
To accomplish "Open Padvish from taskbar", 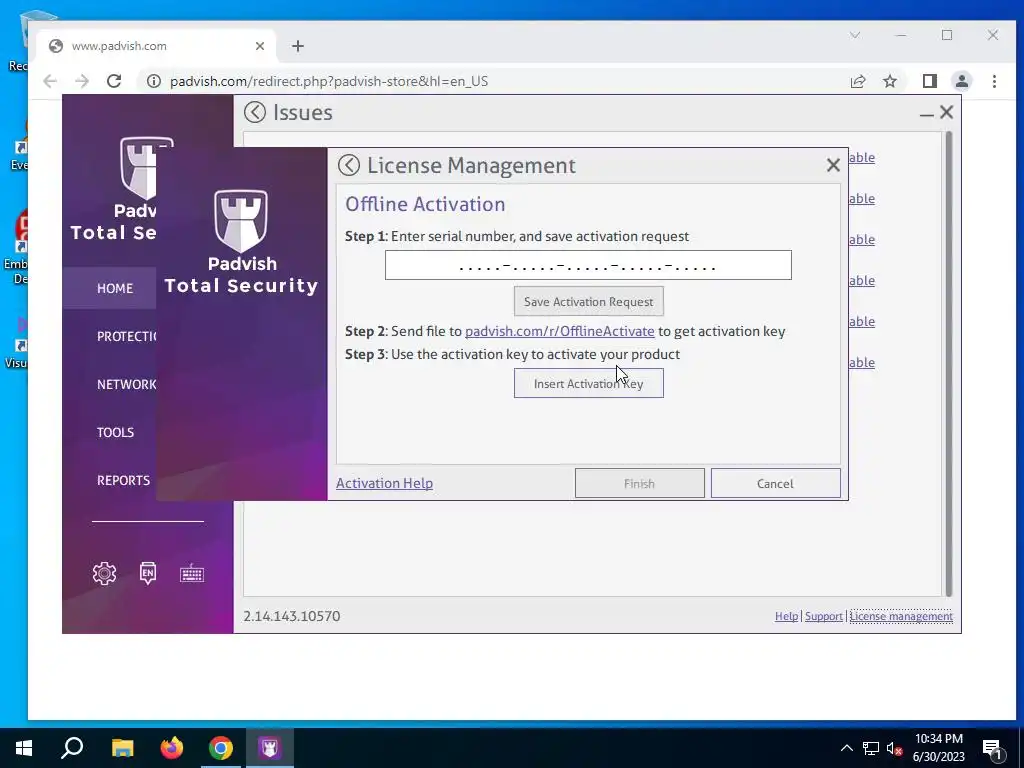I will coord(270,748).
